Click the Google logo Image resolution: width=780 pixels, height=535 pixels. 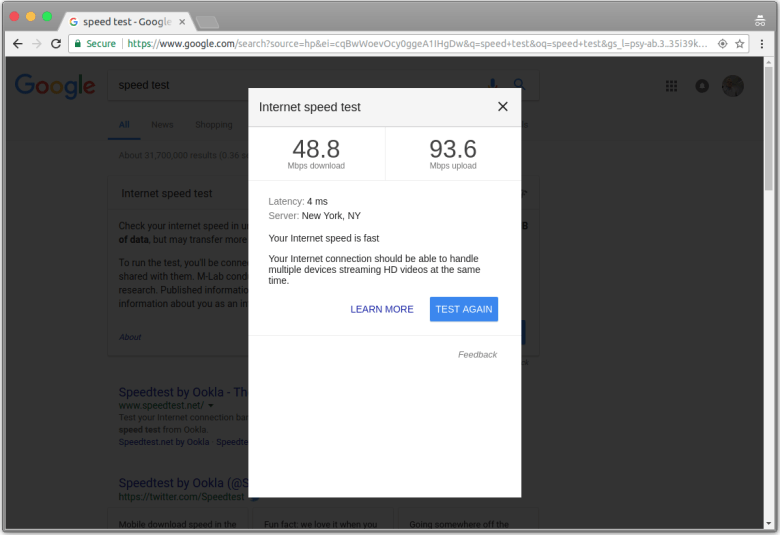click(55, 86)
